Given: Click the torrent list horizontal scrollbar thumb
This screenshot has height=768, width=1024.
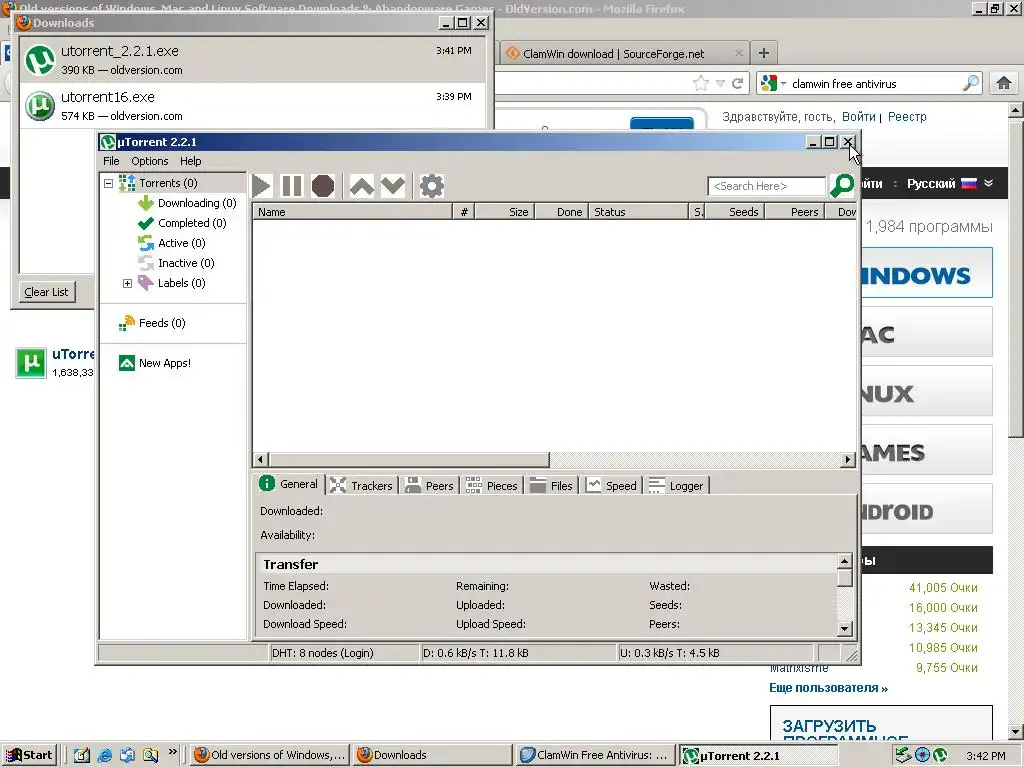Looking at the screenshot, I should point(409,460).
